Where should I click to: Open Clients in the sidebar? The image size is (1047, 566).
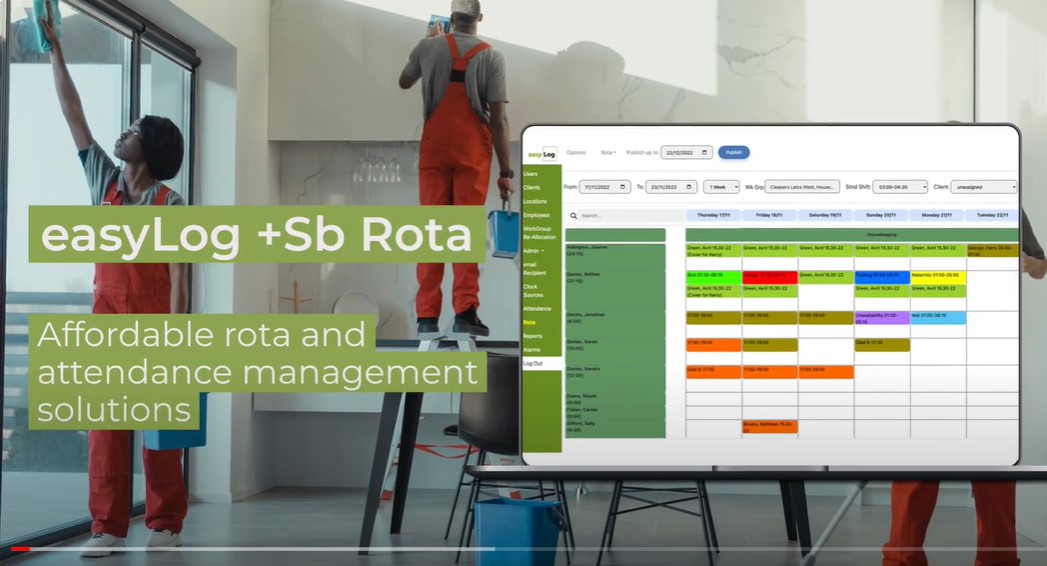[532, 188]
